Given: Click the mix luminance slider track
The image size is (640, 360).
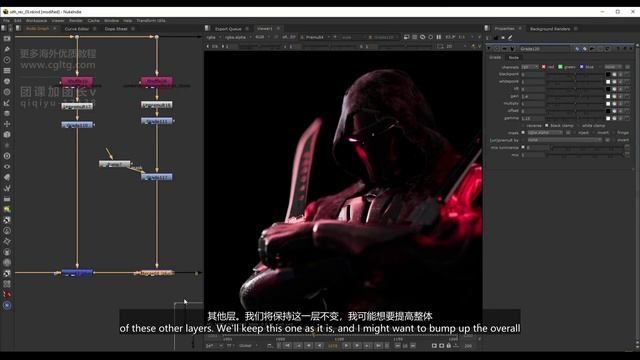Looking at the screenshot, I should pyautogui.click(x=589, y=147).
